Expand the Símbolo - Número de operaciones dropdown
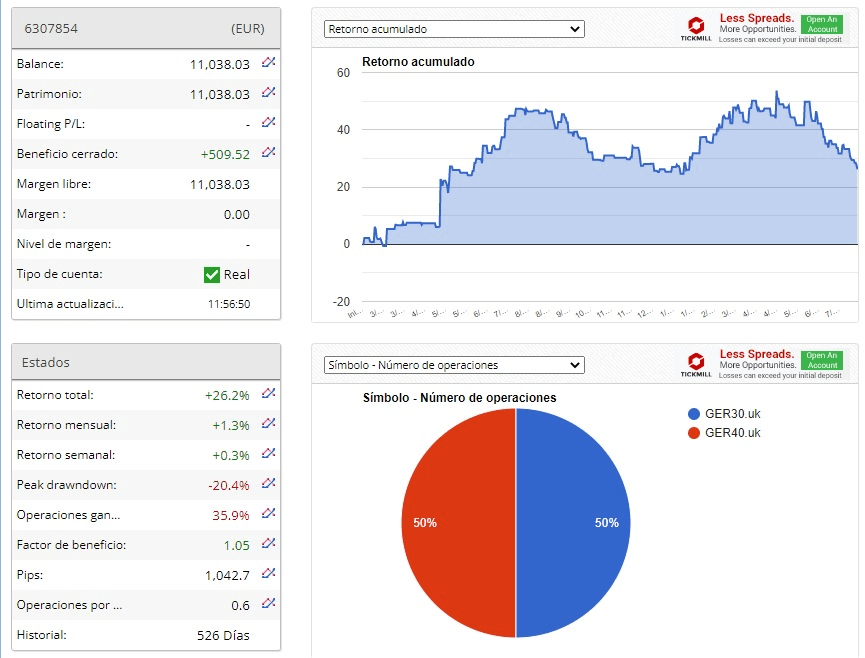This screenshot has height=658, width=865. click(x=454, y=365)
